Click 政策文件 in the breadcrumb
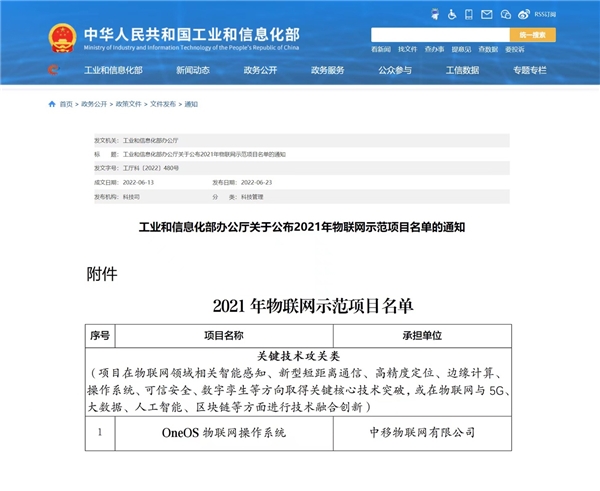The width and height of the screenshot is (600, 491). [128, 104]
